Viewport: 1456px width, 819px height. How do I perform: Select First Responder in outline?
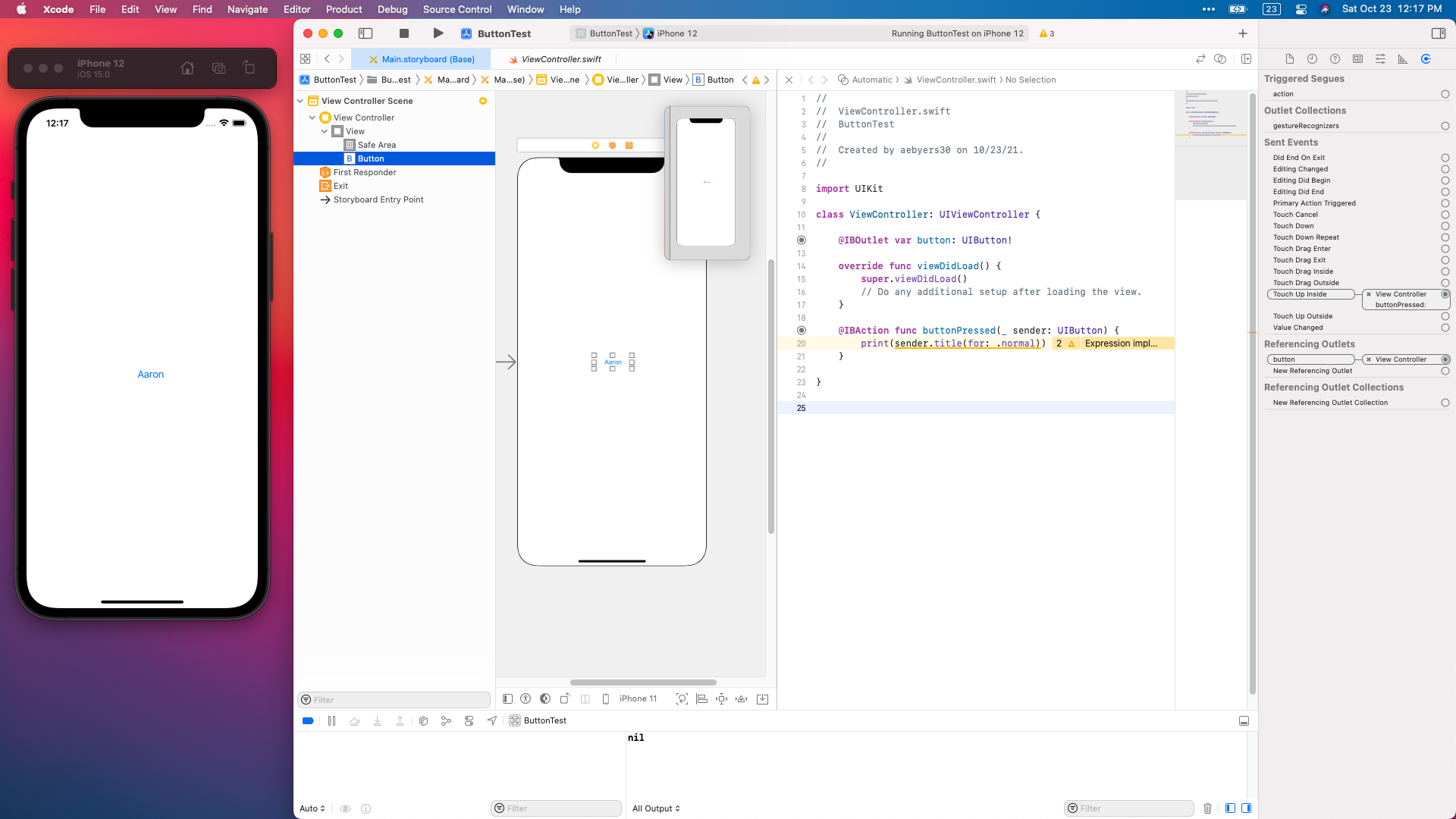point(365,172)
